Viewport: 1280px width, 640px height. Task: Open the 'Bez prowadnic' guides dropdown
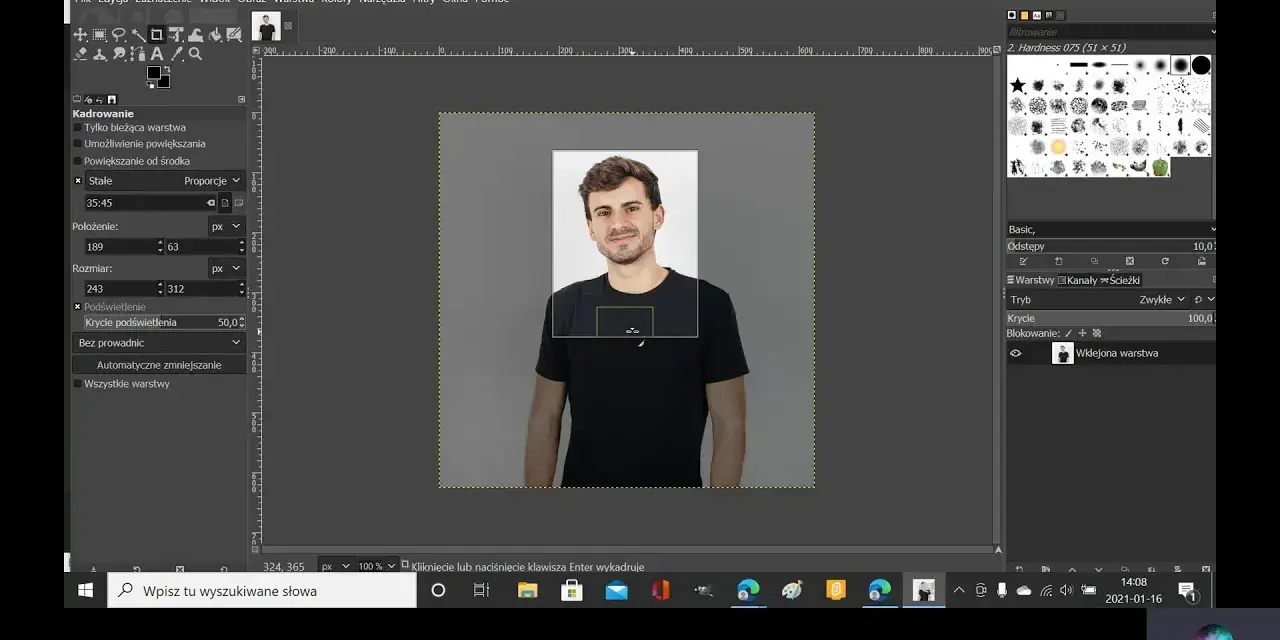[159, 343]
